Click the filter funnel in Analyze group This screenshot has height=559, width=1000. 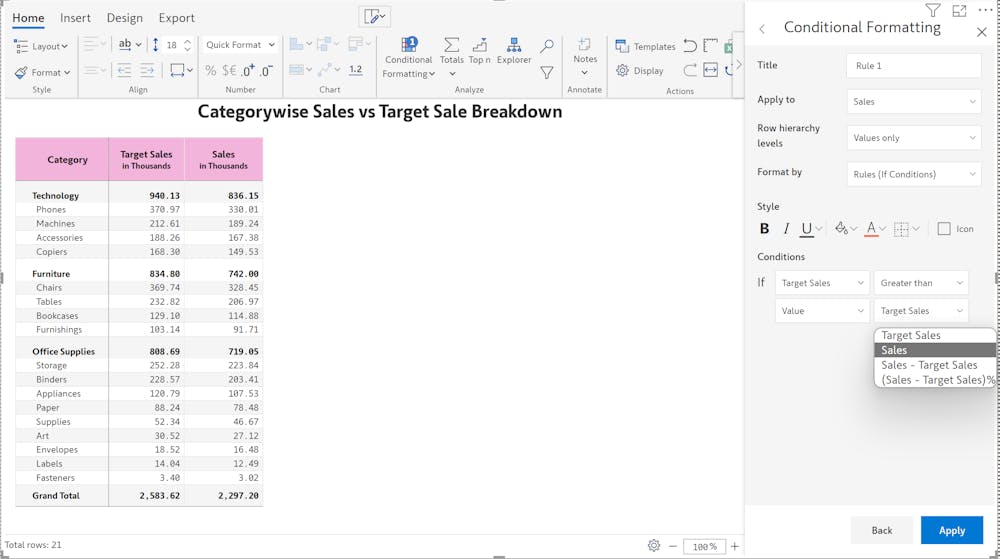point(547,73)
